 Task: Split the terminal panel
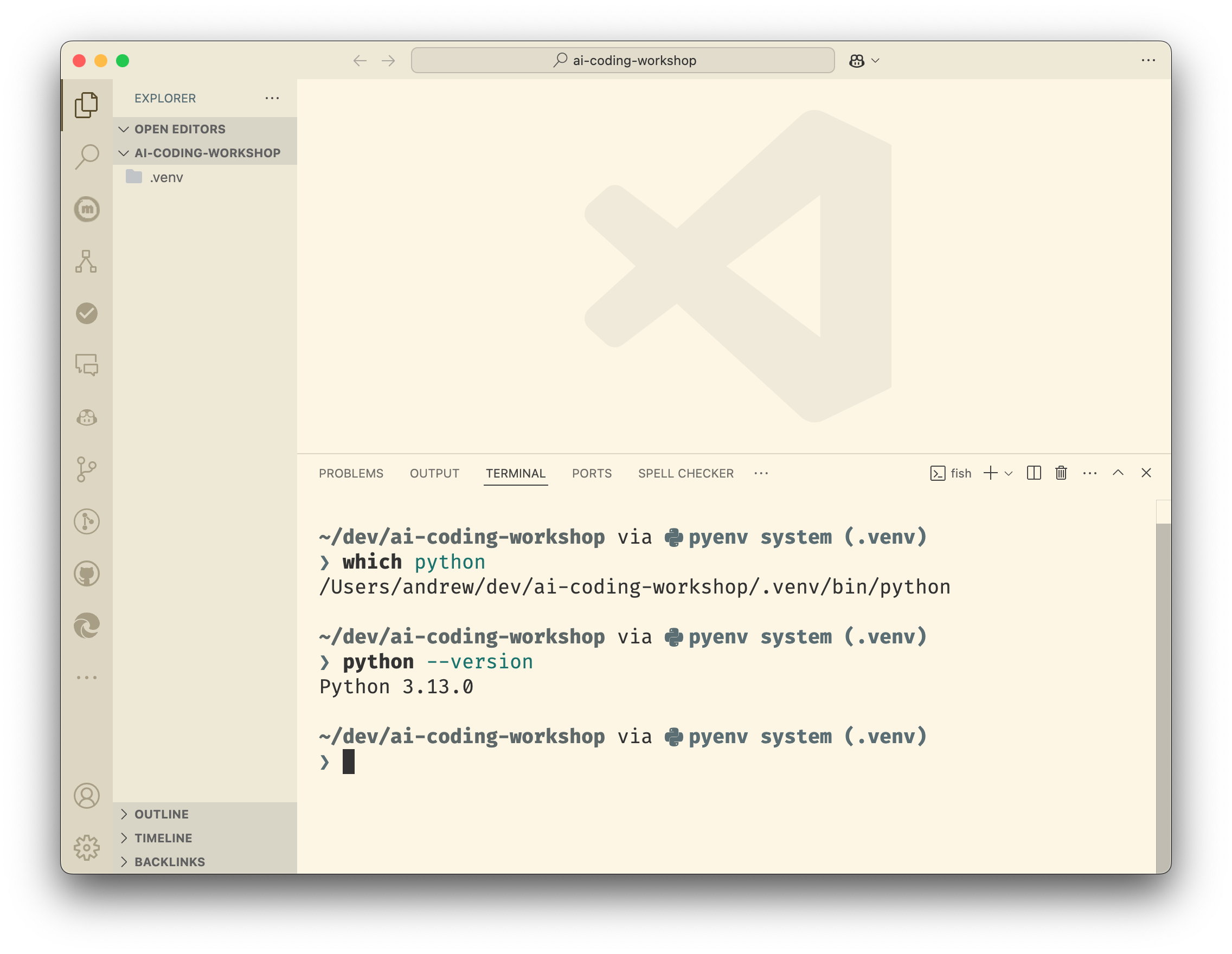pos(1034,473)
